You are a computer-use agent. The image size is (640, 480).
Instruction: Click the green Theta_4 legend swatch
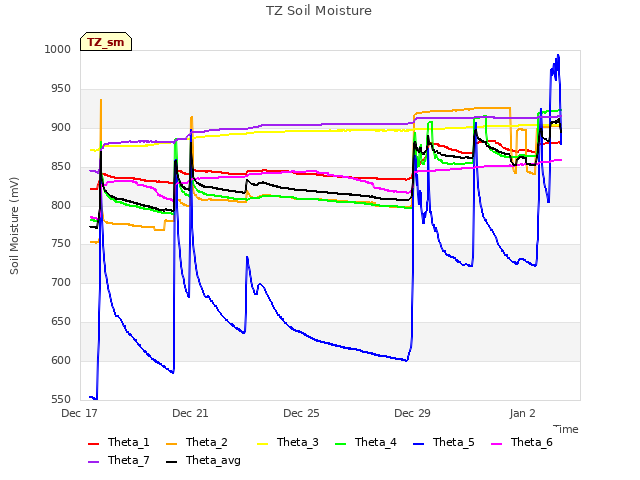(x=340, y=444)
